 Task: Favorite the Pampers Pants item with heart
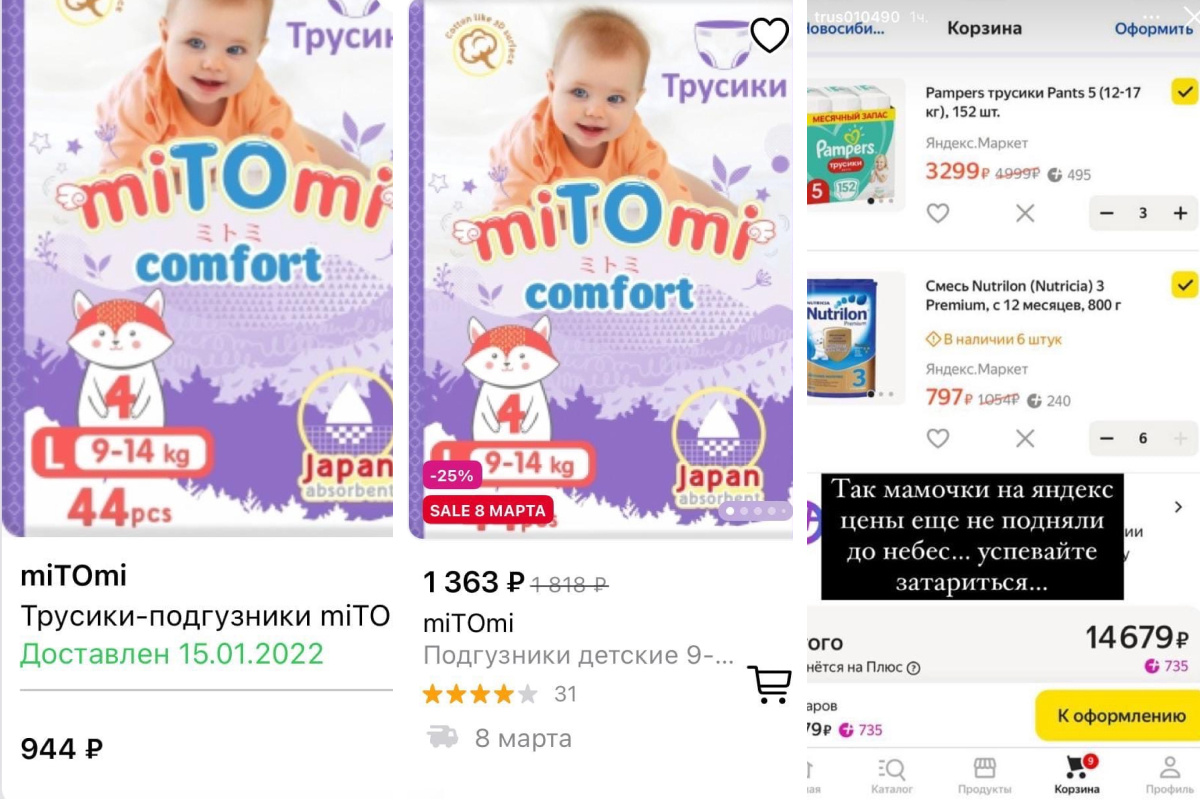(x=937, y=213)
